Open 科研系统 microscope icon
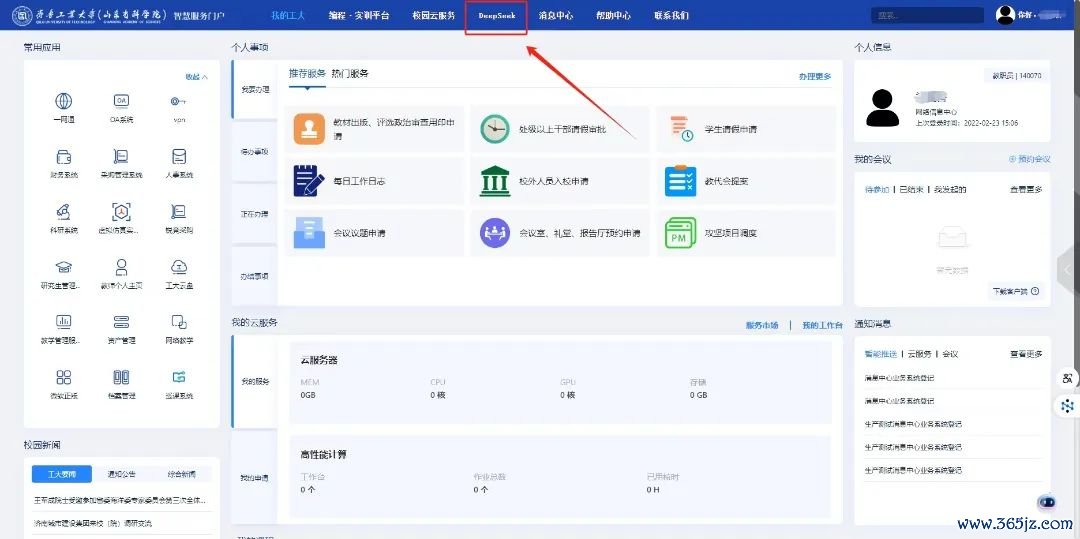This screenshot has height=539, width=1080. tap(63, 211)
